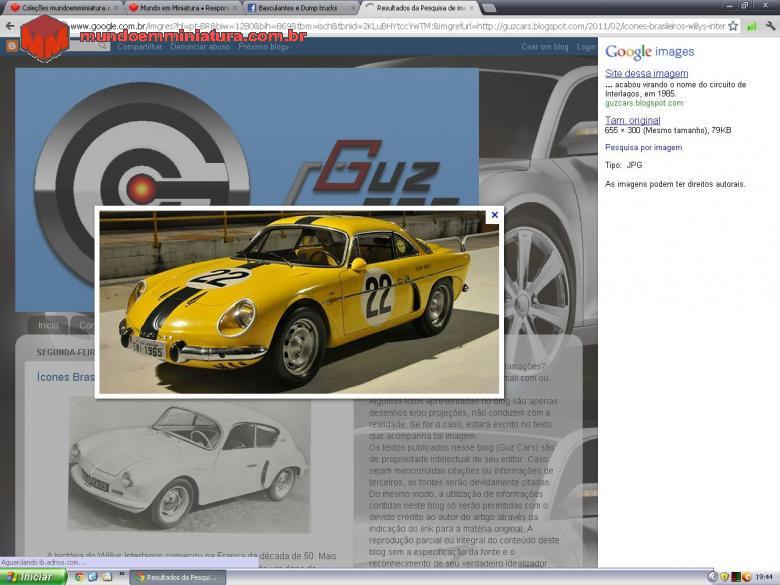Switch to Mundo em Miniatura tab
The width and height of the screenshot is (780, 585).
tap(180, 7)
